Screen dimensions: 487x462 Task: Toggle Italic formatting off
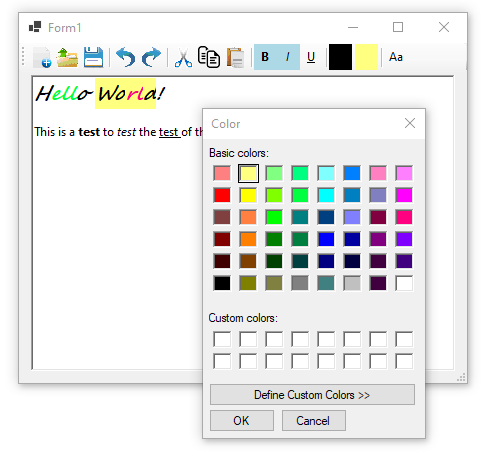tap(288, 57)
